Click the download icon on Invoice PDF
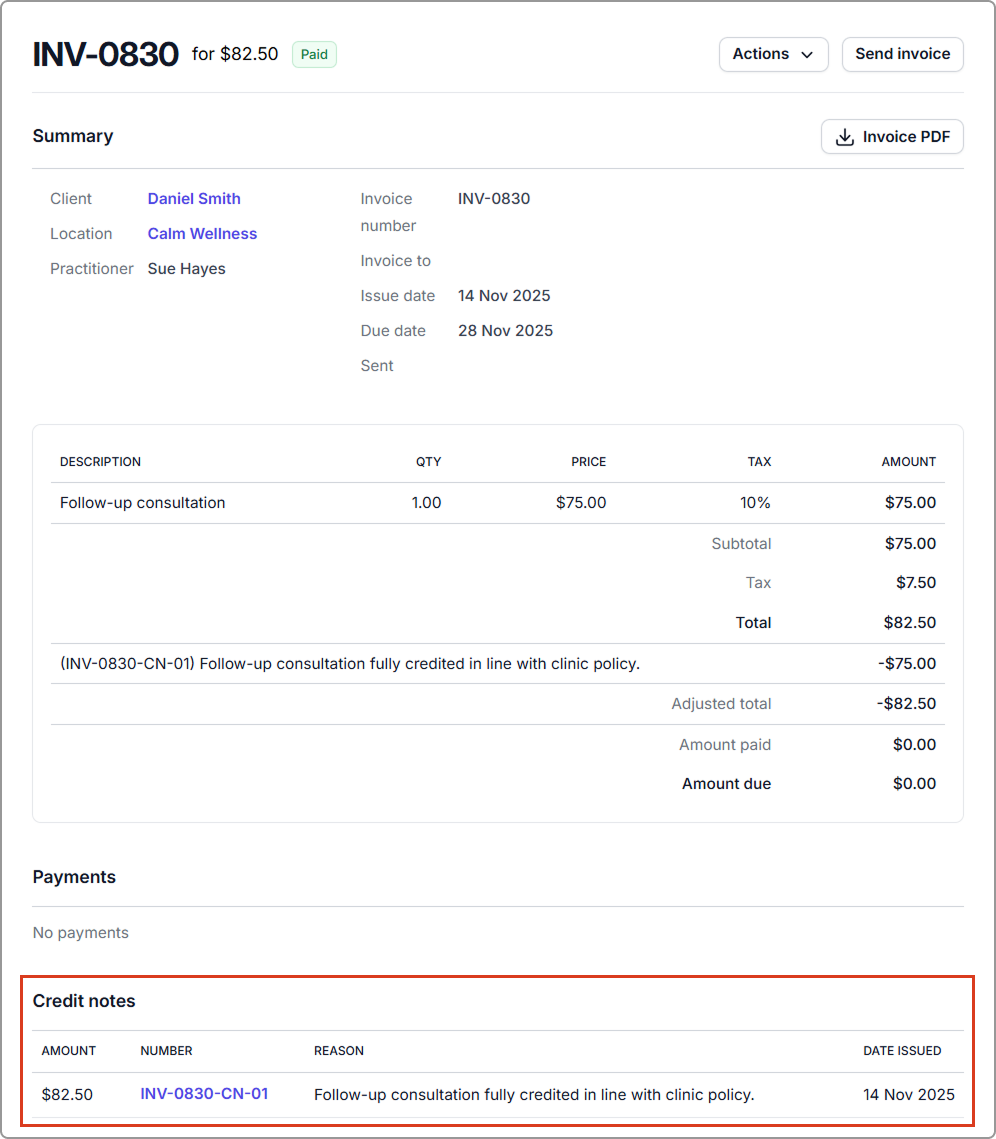This screenshot has height=1139, width=996. coord(845,137)
